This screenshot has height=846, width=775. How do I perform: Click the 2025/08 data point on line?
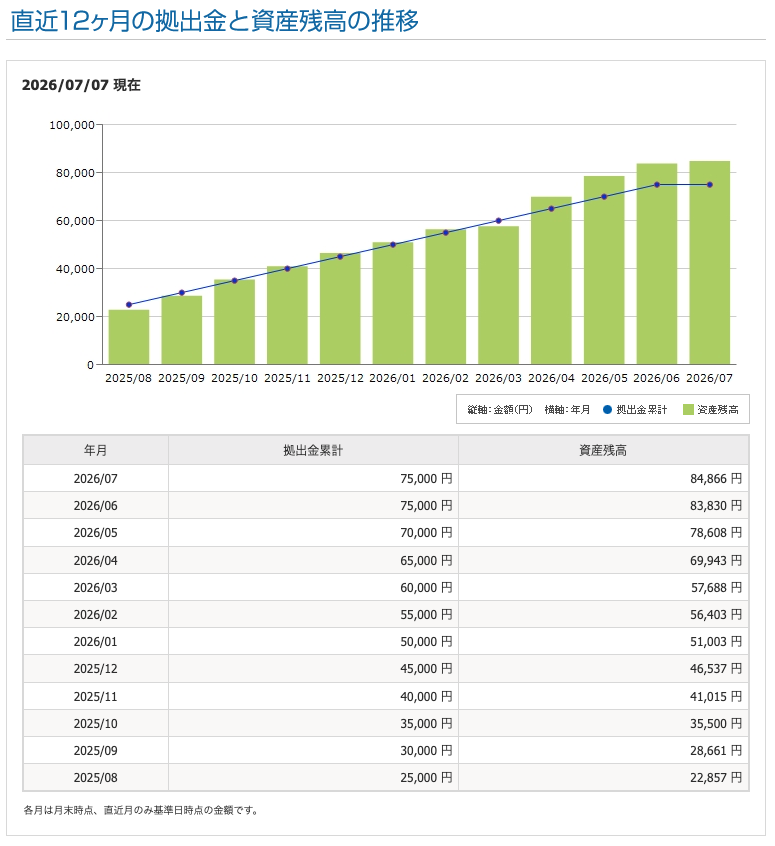point(129,305)
